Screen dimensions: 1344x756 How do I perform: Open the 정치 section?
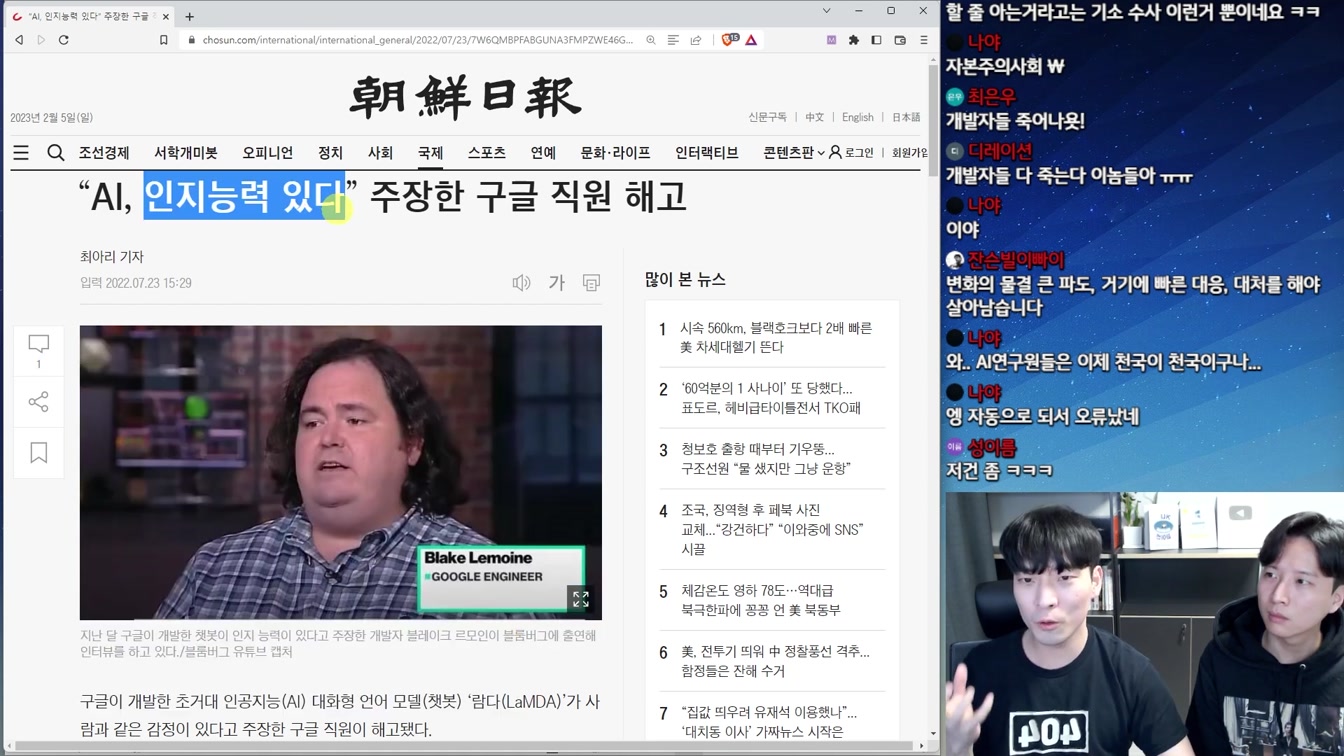(x=330, y=153)
